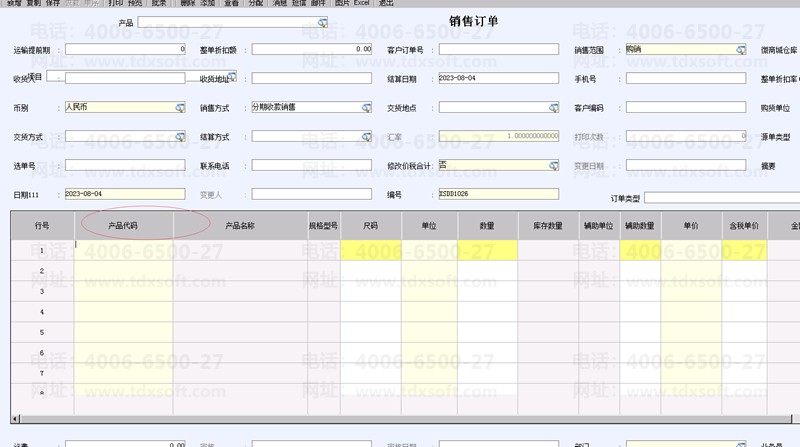800x447 pixels.
Task: Open the 产品 lookup icon at top
Action: (322, 21)
